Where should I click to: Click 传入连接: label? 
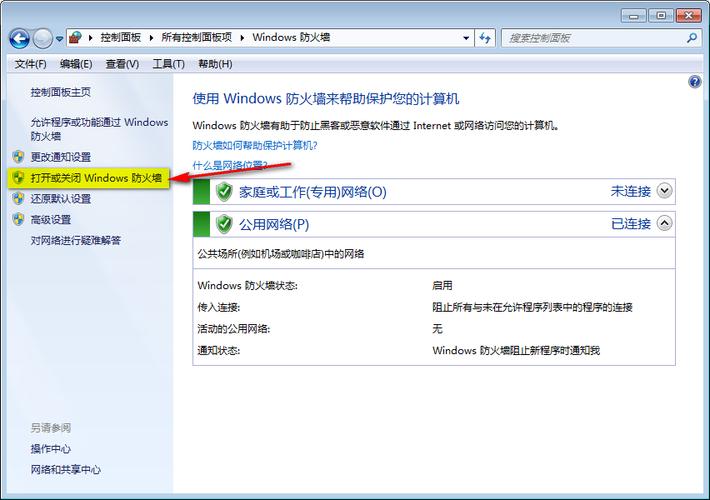tap(219, 307)
